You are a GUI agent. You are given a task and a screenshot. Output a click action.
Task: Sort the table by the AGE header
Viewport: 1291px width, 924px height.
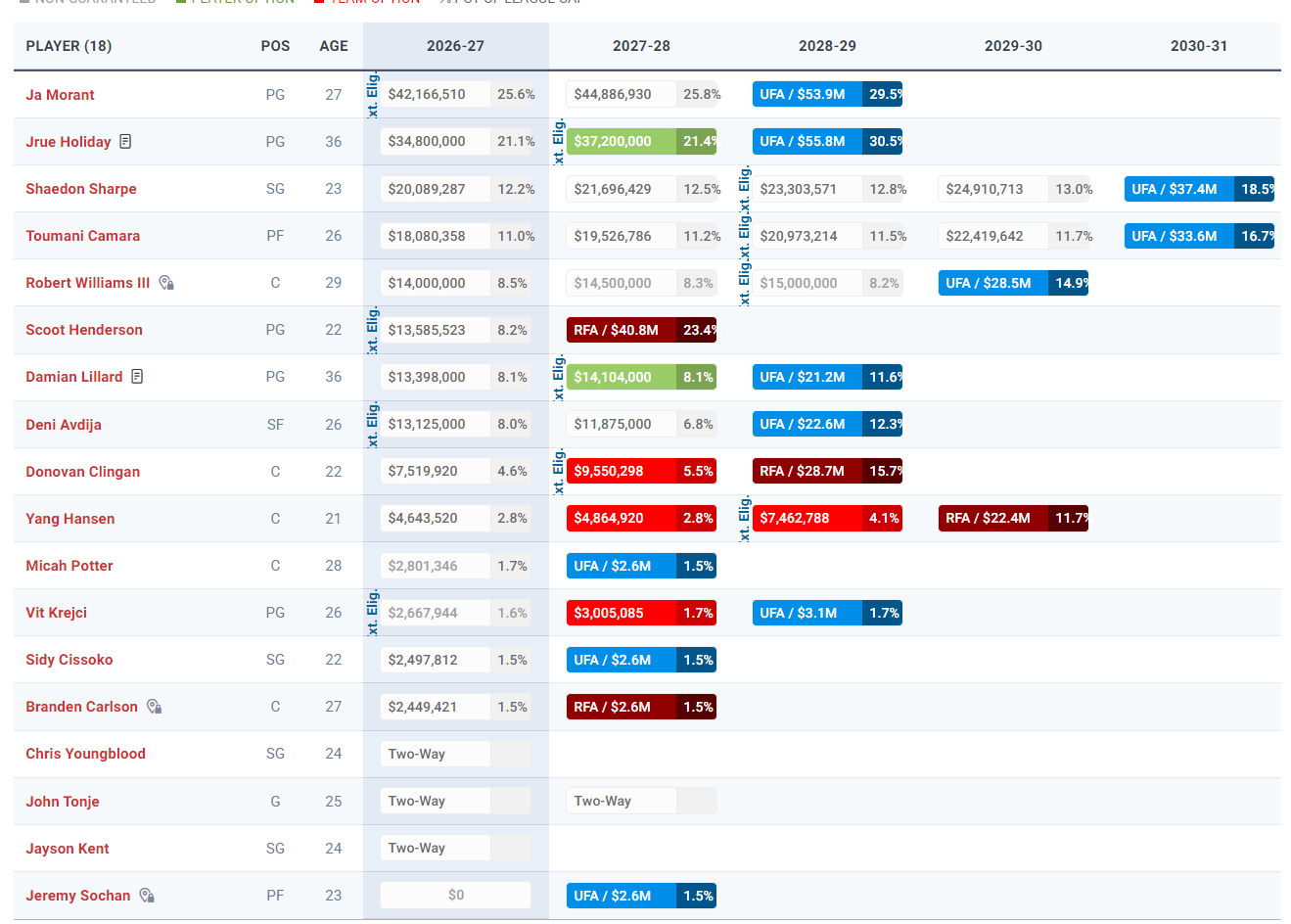(334, 46)
